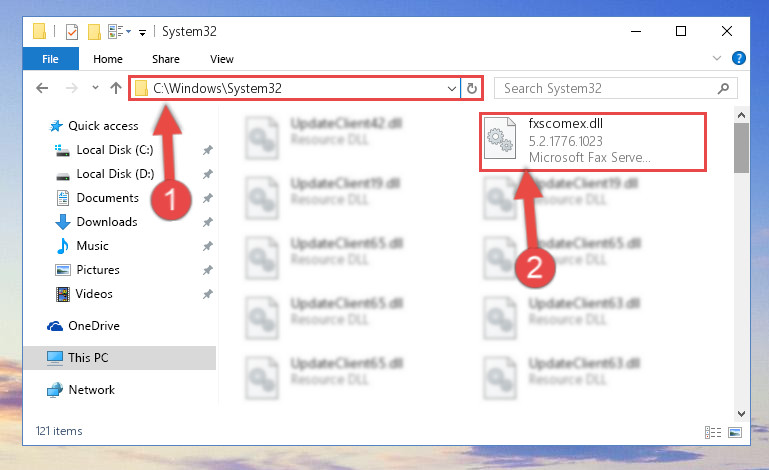Click the search magnifier icon
Image resolution: width=769 pixels, height=470 pixels.
tap(723, 88)
